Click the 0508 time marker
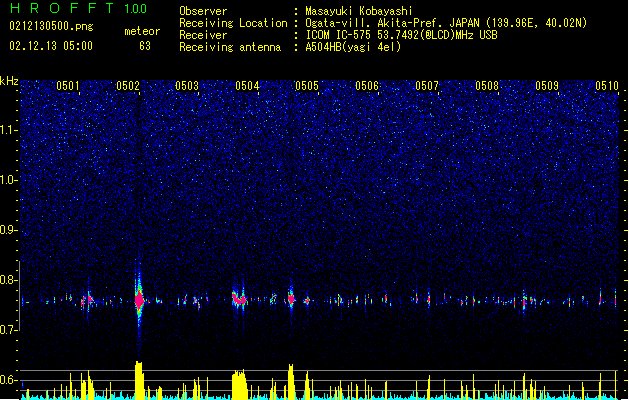Viewport: 629px width, 400px height. pyautogui.click(x=487, y=86)
